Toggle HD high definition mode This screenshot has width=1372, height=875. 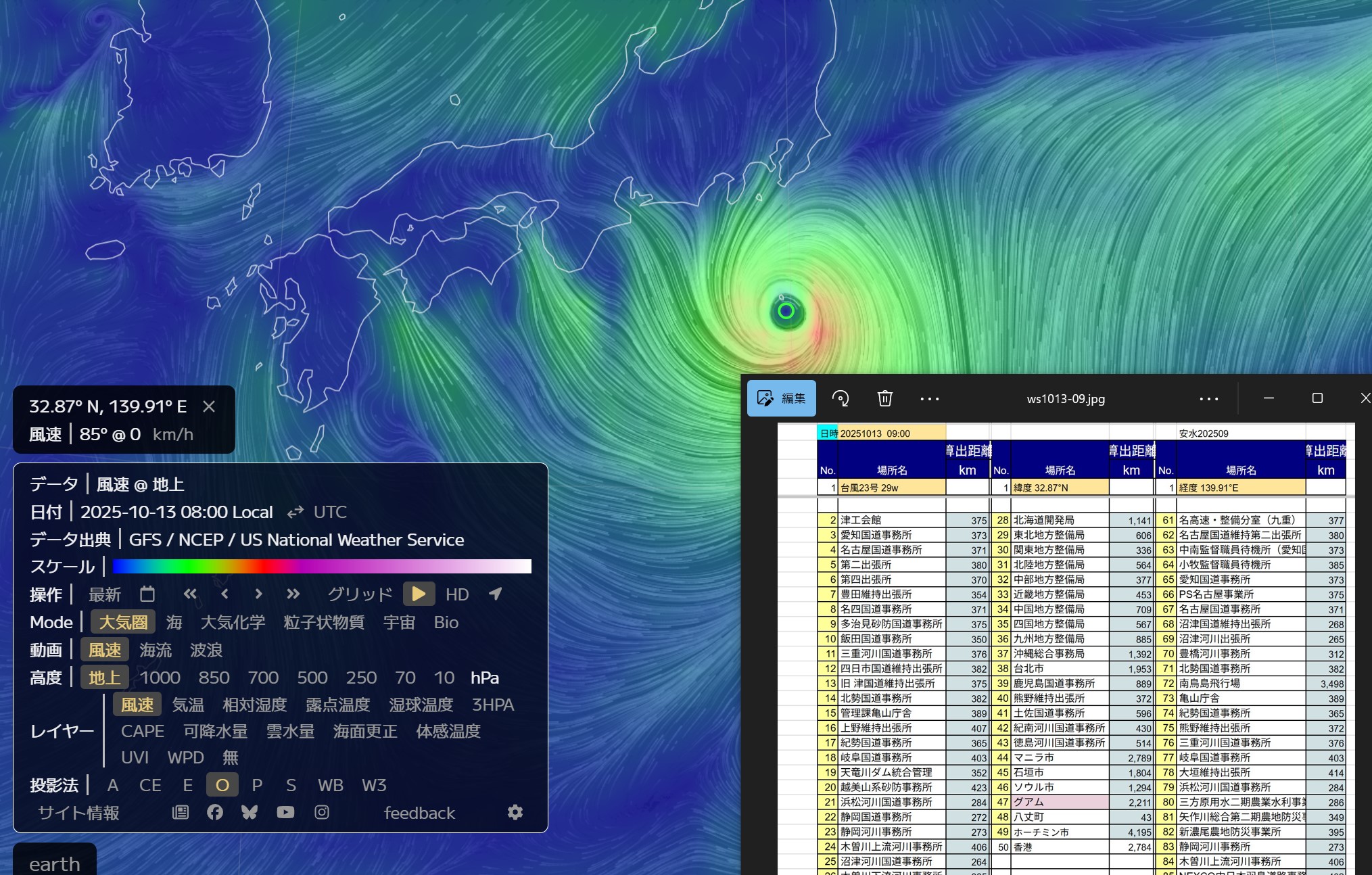(x=457, y=594)
